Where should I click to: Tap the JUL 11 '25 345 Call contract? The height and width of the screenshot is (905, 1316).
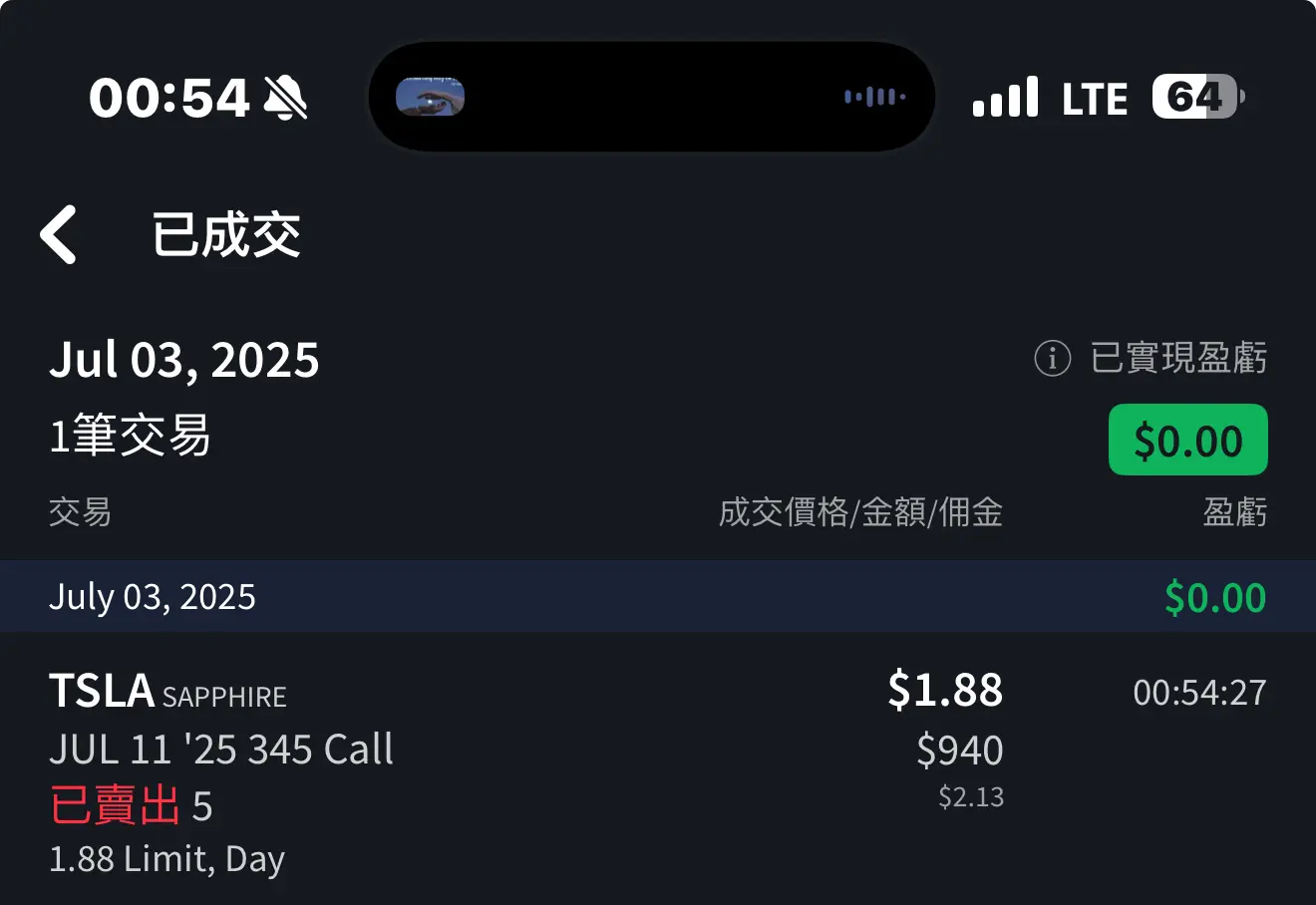point(221,750)
